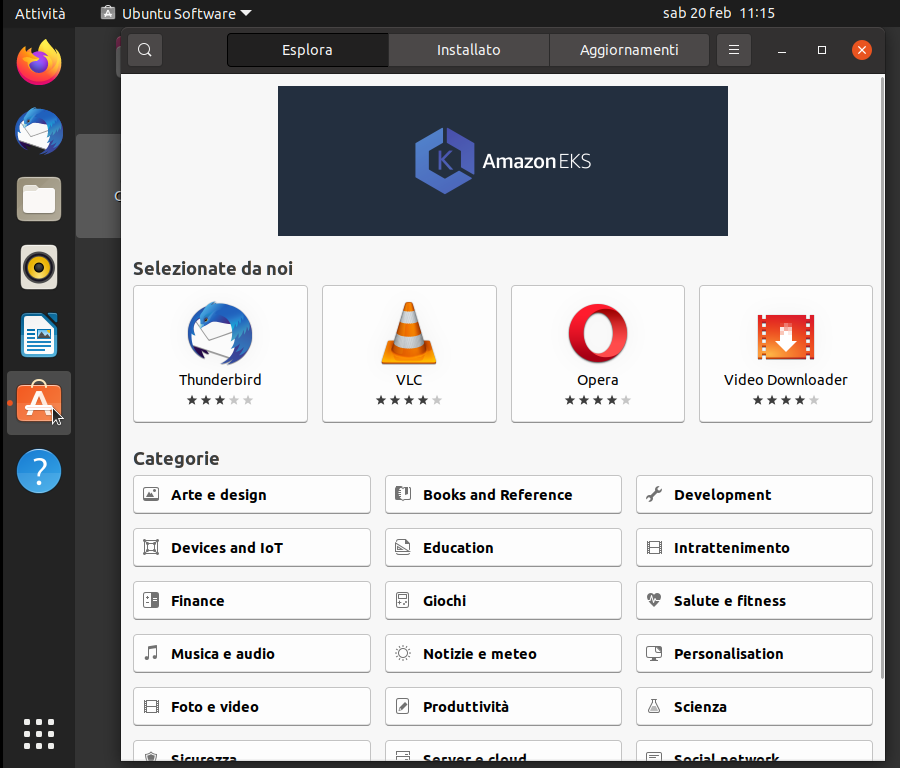This screenshot has width=900, height=768.
Task: Browse the Giochi category
Action: coord(503,600)
